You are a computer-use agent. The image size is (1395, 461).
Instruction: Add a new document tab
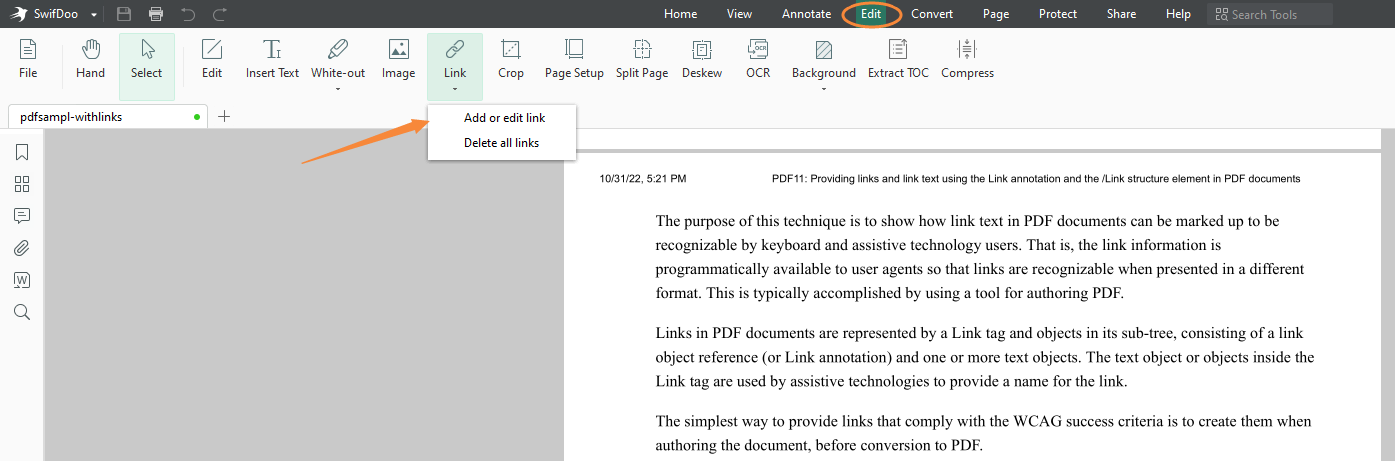click(224, 117)
